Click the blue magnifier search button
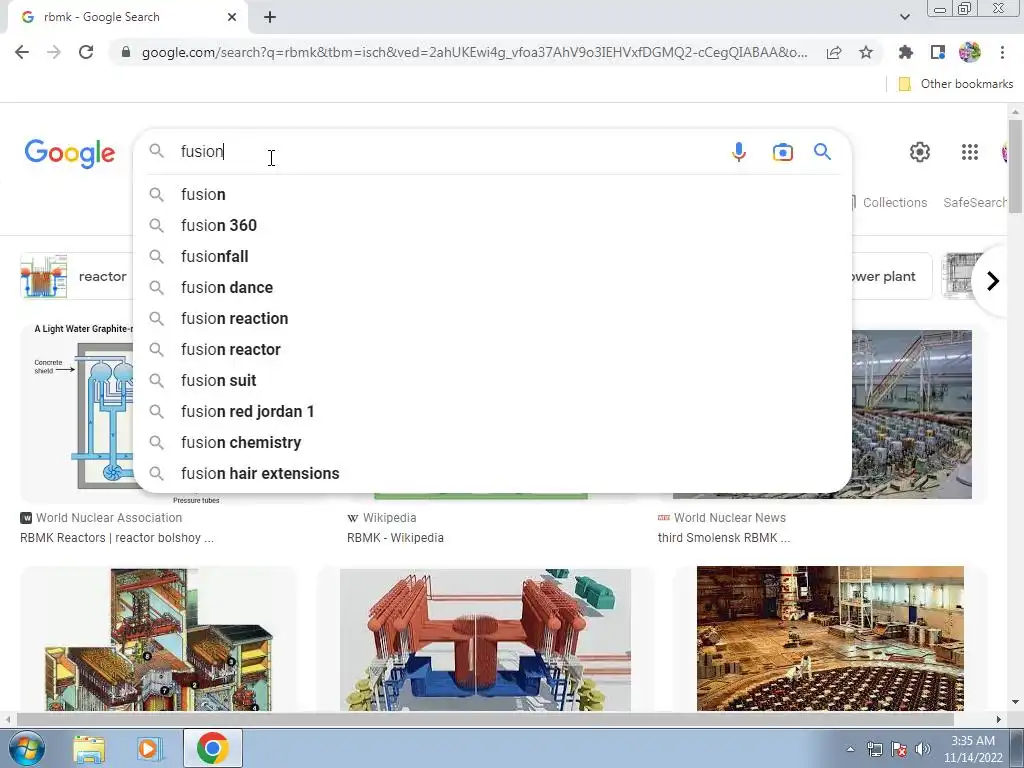Image resolution: width=1024 pixels, height=768 pixels. point(822,152)
